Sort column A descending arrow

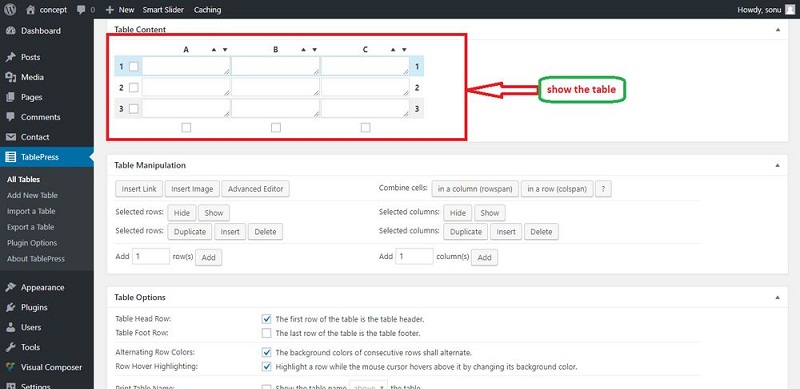[225, 50]
